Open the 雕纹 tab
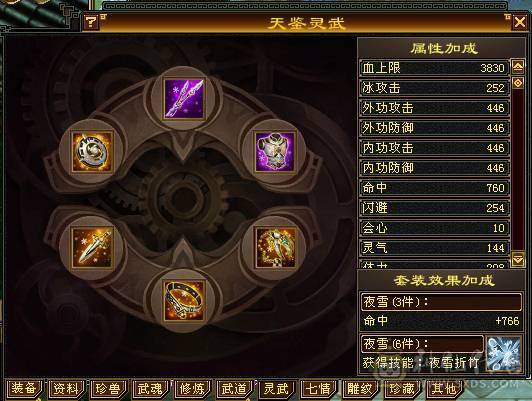 tap(360, 389)
